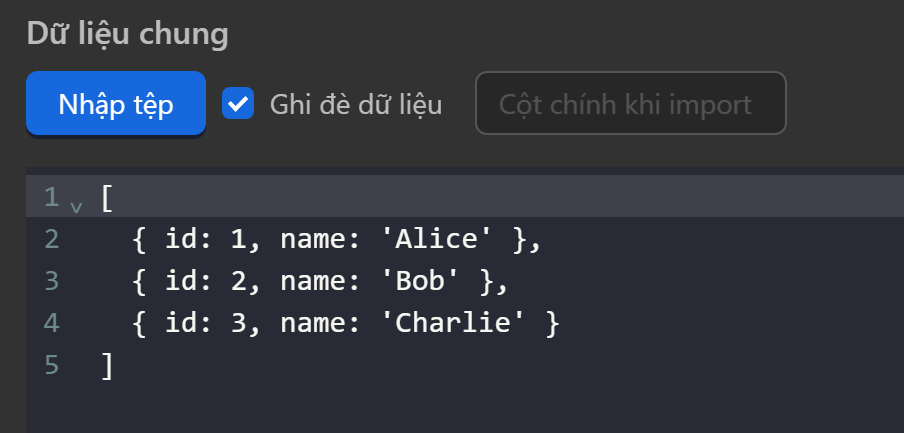
Task: Click the opening bracket on line 1
Action: (x=107, y=198)
